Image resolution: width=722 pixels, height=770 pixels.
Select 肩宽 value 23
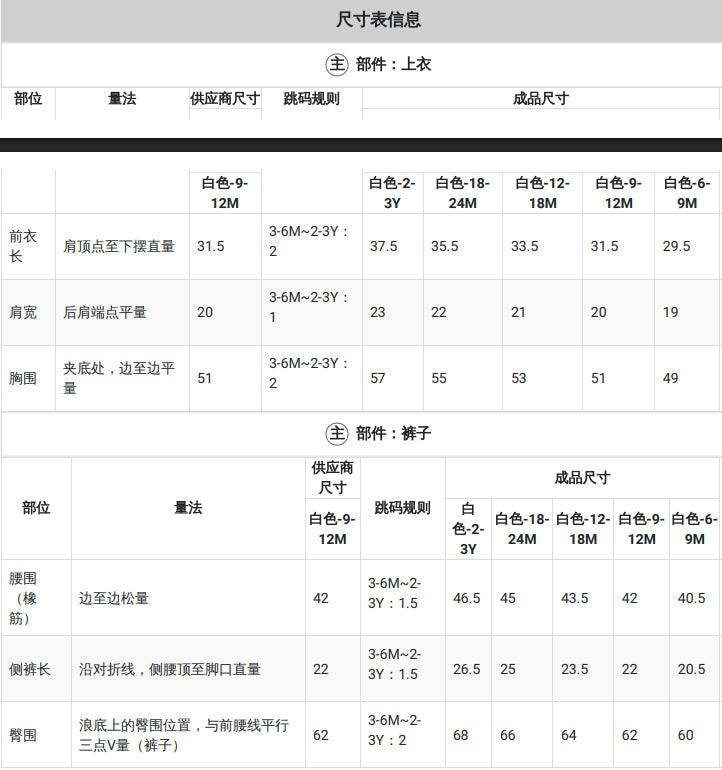click(x=377, y=312)
